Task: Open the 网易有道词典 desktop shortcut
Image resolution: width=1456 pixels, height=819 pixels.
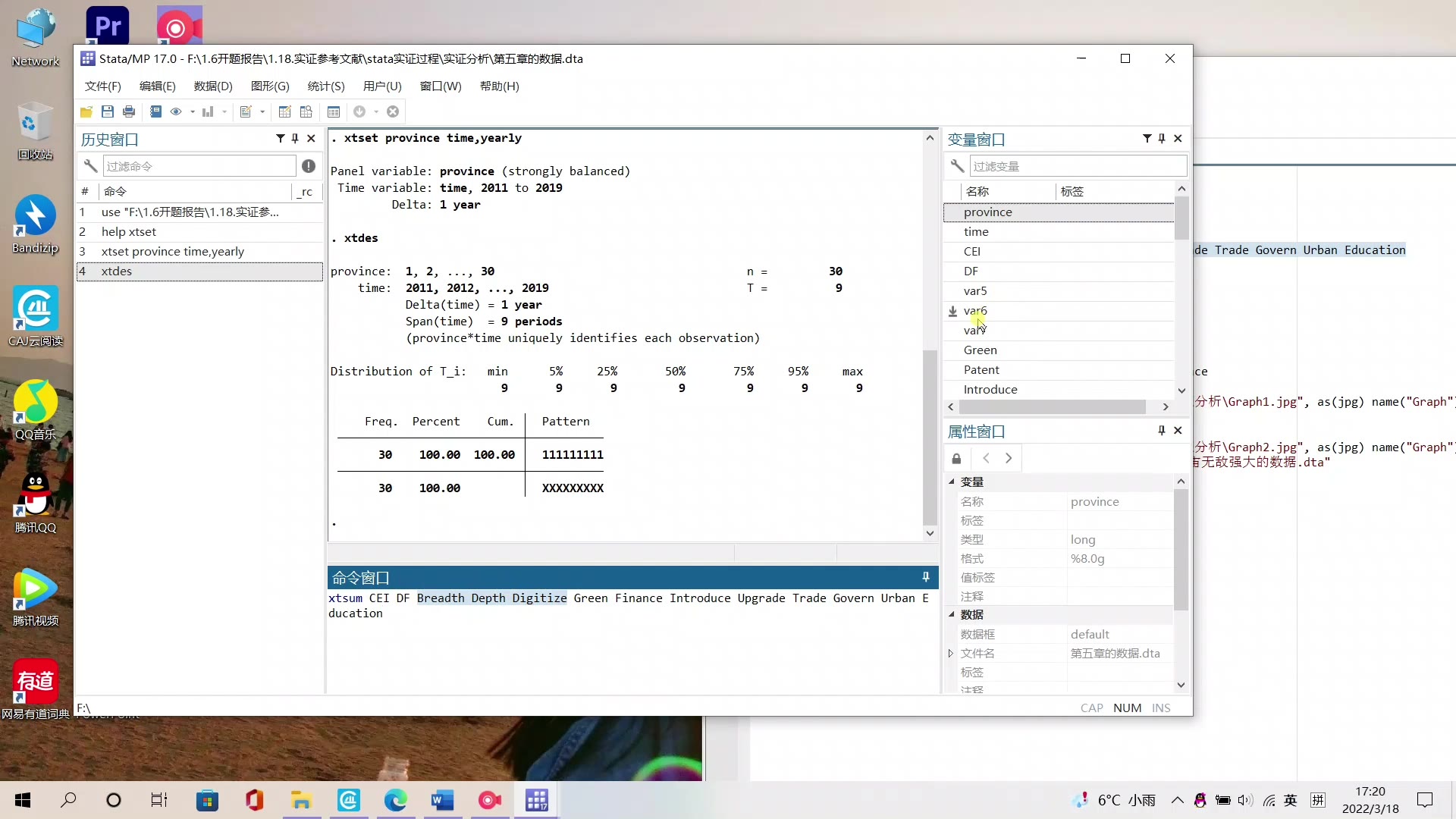Action: tap(36, 690)
